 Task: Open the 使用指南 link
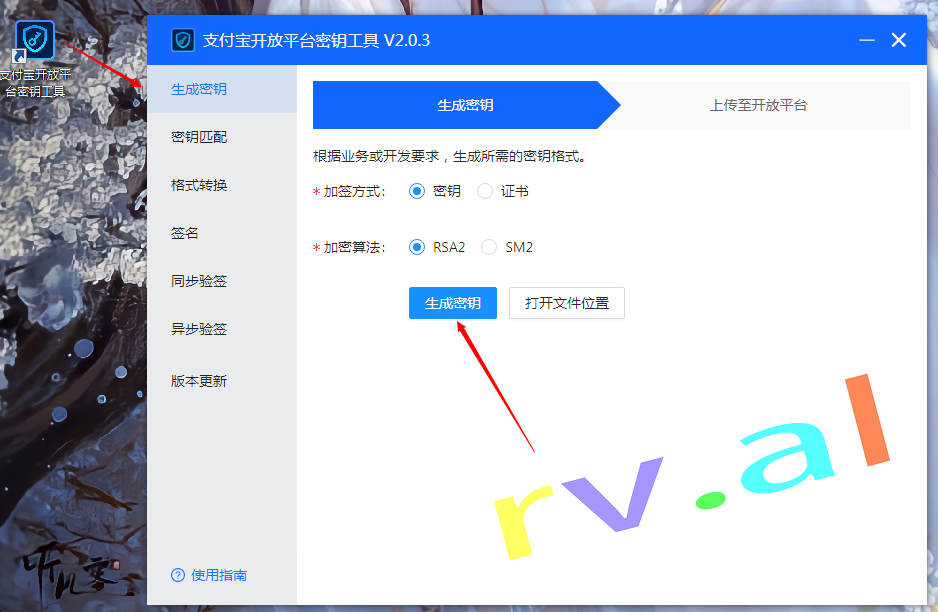coord(219,575)
